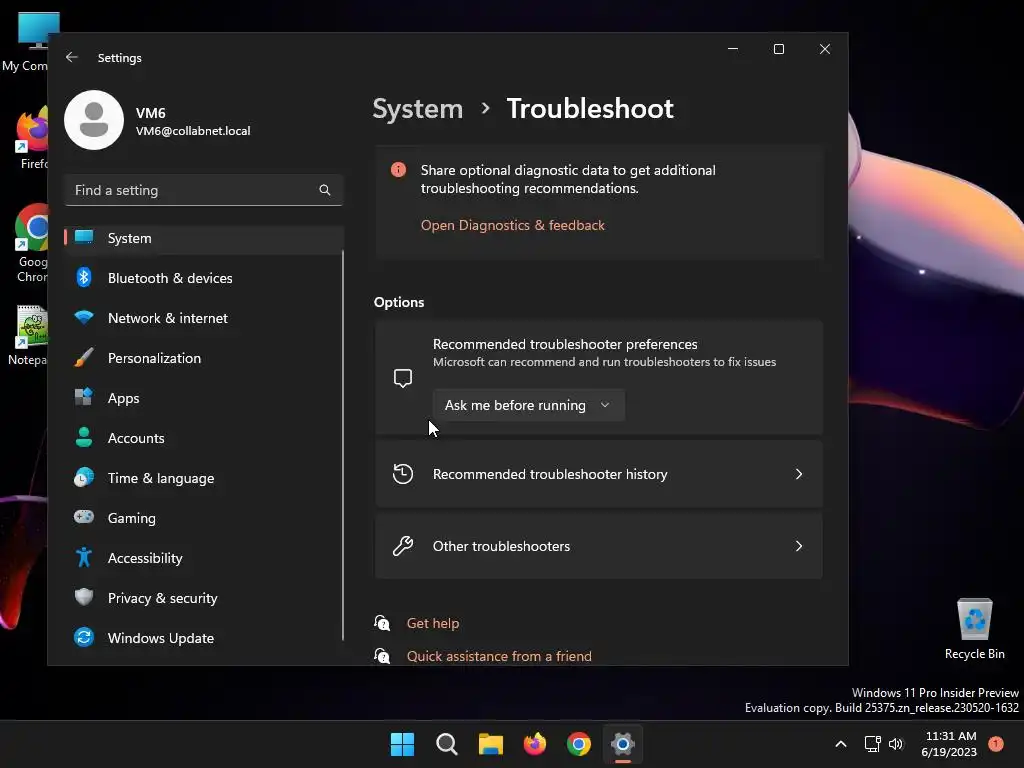This screenshot has height=768, width=1024.
Task: Click the Time & language clock icon
Action: [x=84, y=477]
